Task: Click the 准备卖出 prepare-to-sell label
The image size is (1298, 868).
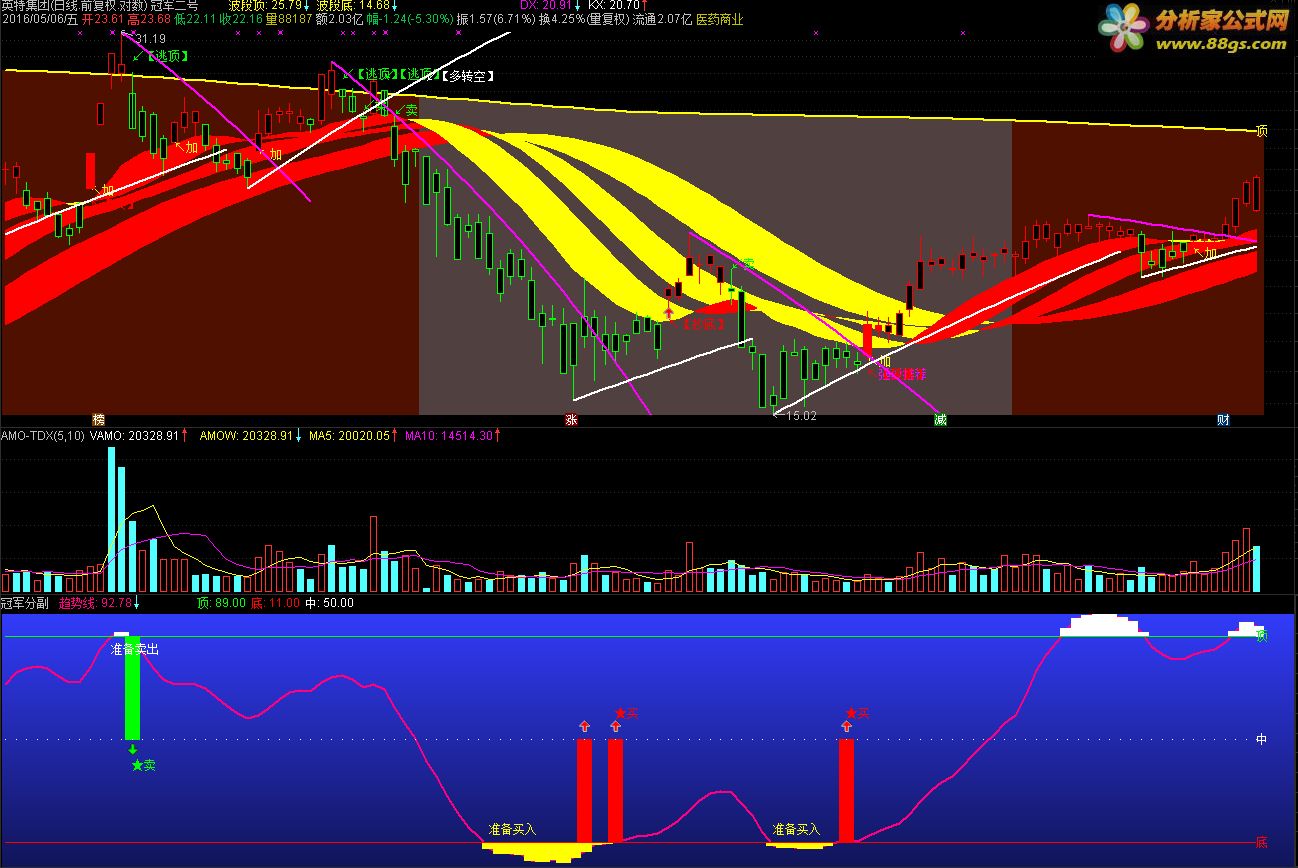Action: (x=135, y=649)
